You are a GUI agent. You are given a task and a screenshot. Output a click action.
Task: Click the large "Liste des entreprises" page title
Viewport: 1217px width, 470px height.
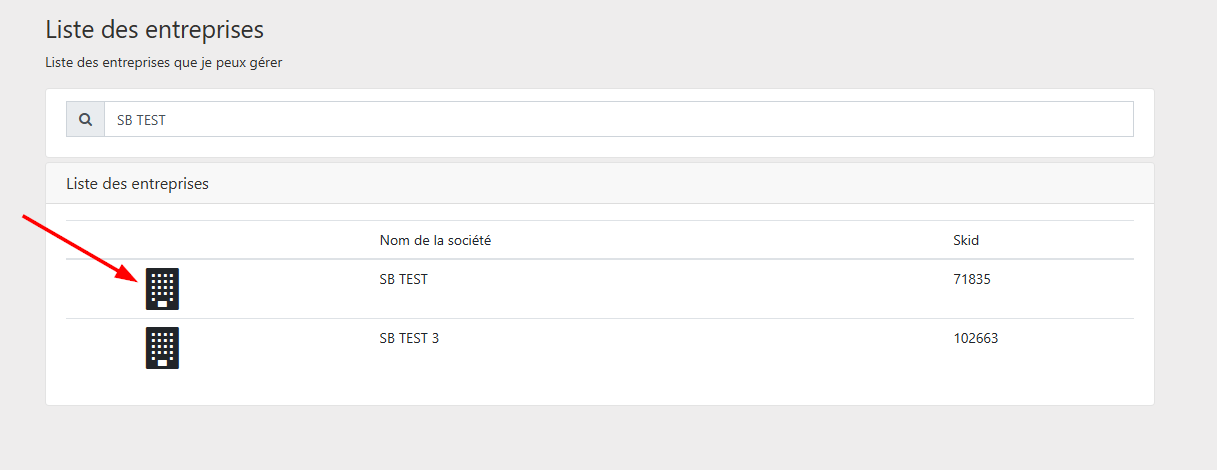pos(155,29)
